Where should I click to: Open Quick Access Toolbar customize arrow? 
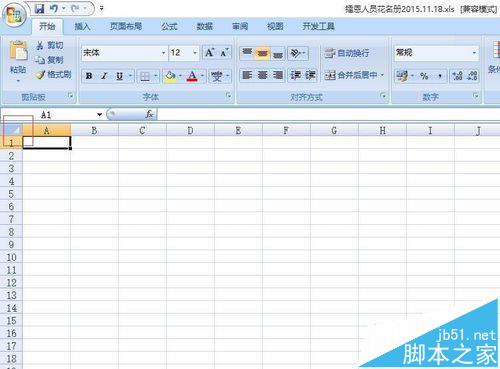[101, 9]
